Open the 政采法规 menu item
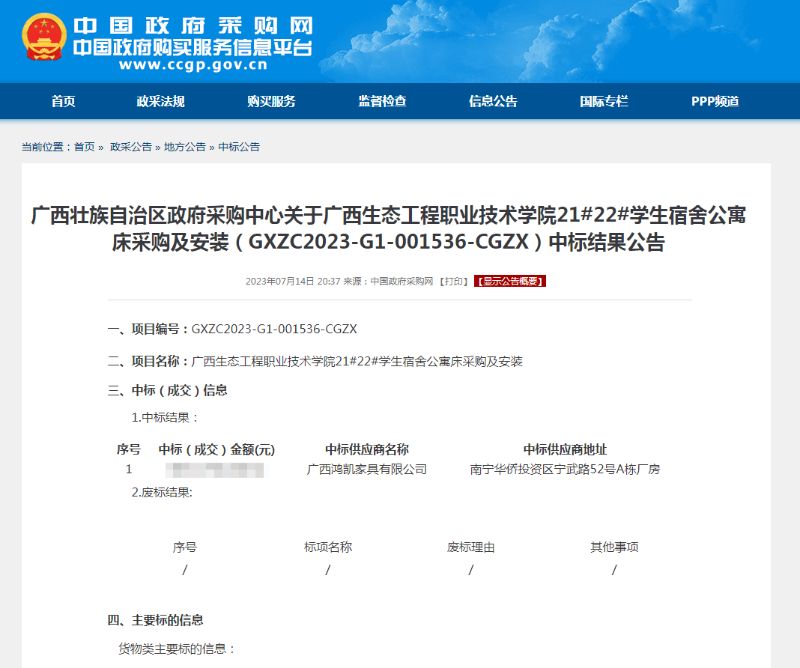The height and width of the screenshot is (668, 800). 161,101
